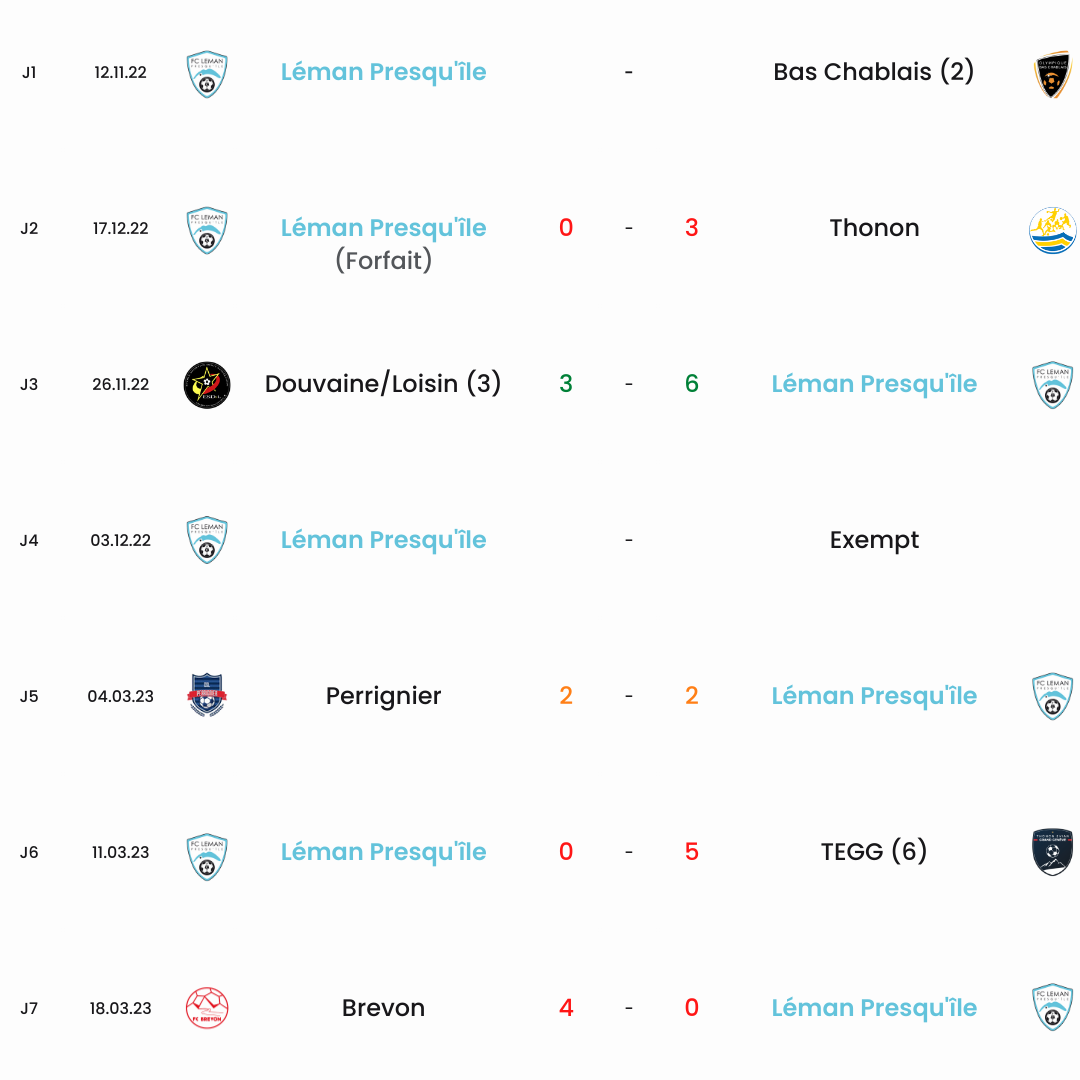Open Léman Presqu'île link in J3 match

pyautogui.click(x=874, y=384)
